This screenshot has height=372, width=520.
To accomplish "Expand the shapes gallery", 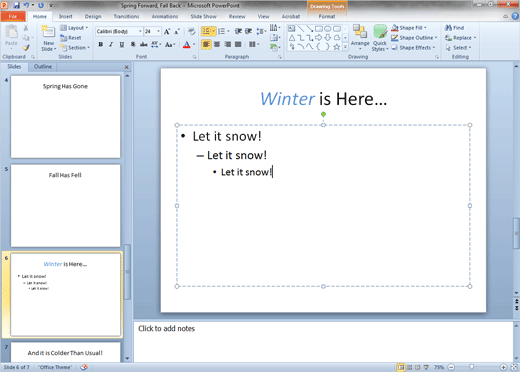I will (x=345, y=47).
